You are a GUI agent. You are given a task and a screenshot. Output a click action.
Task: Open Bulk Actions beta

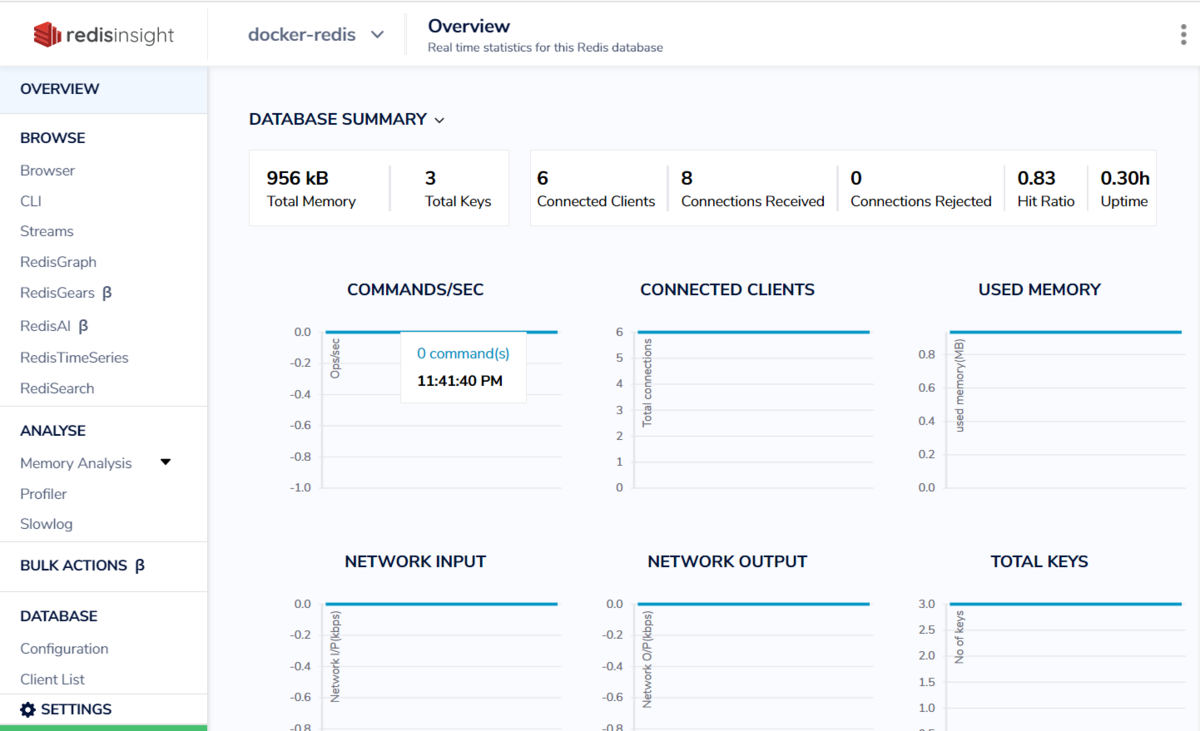[x=82, y=565]
